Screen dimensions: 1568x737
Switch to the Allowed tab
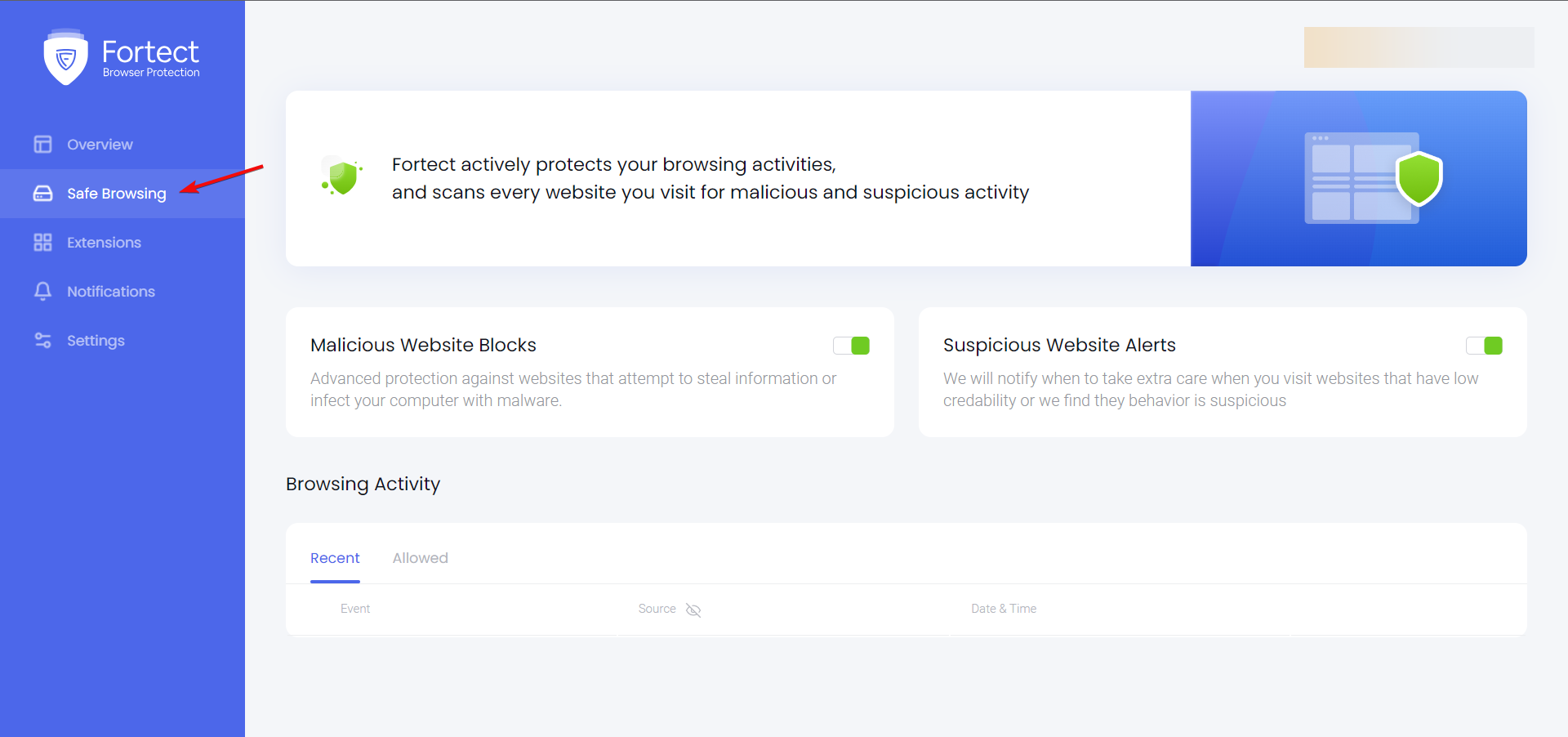coord(420,558)
